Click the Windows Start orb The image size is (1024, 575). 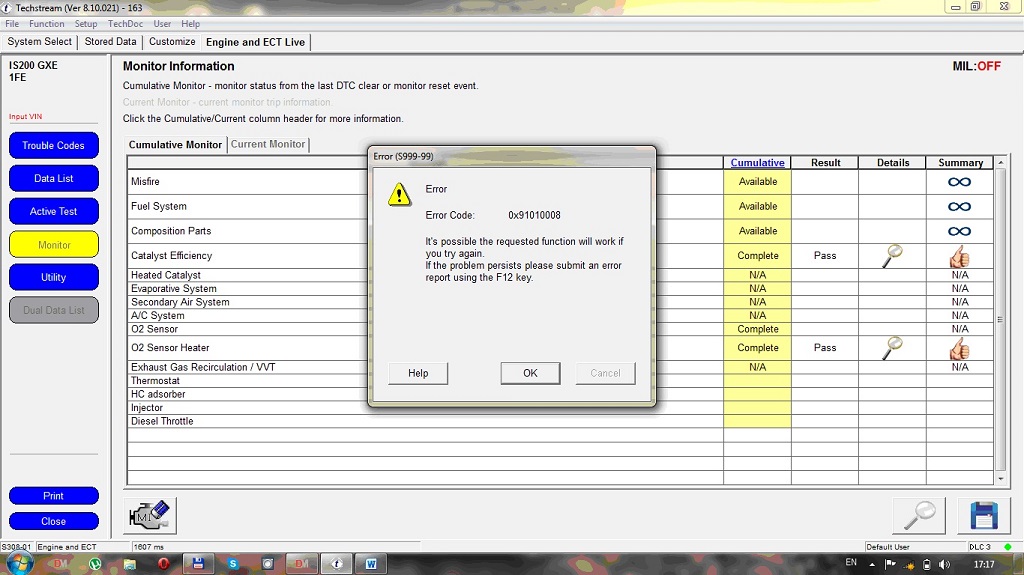tap(18, 563)
